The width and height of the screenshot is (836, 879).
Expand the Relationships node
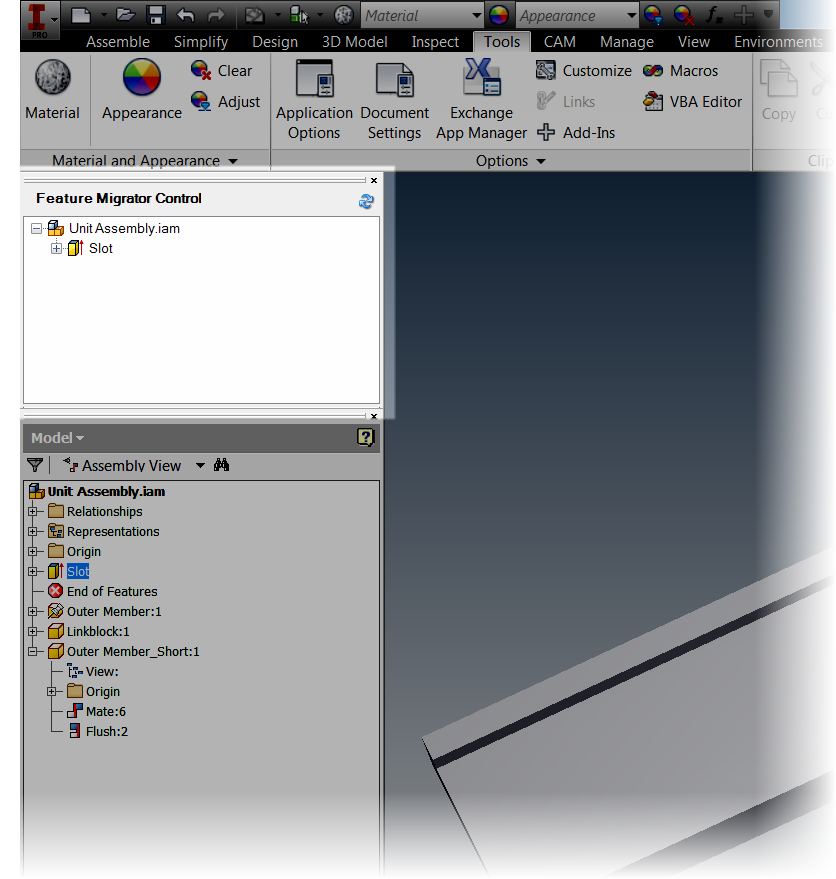coord(32,511)
